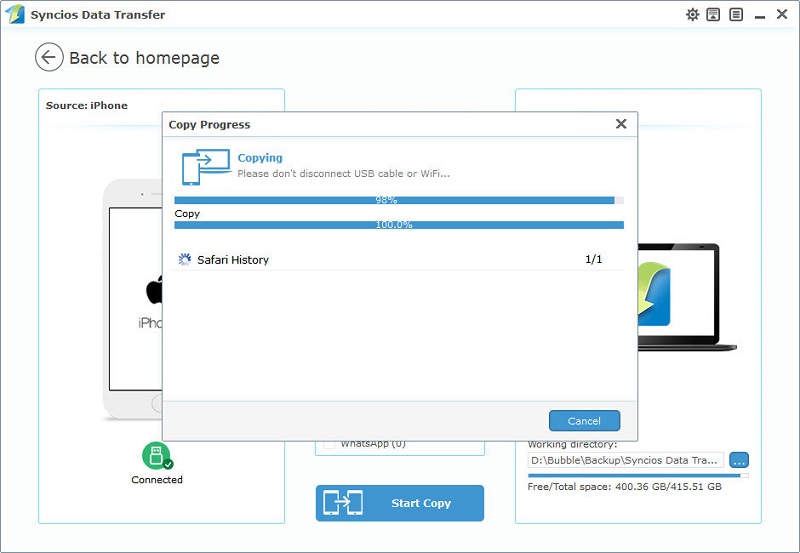Click the iPhone source device image
The height and width of the screenshot is (553, 800).
tap(133, 300)
